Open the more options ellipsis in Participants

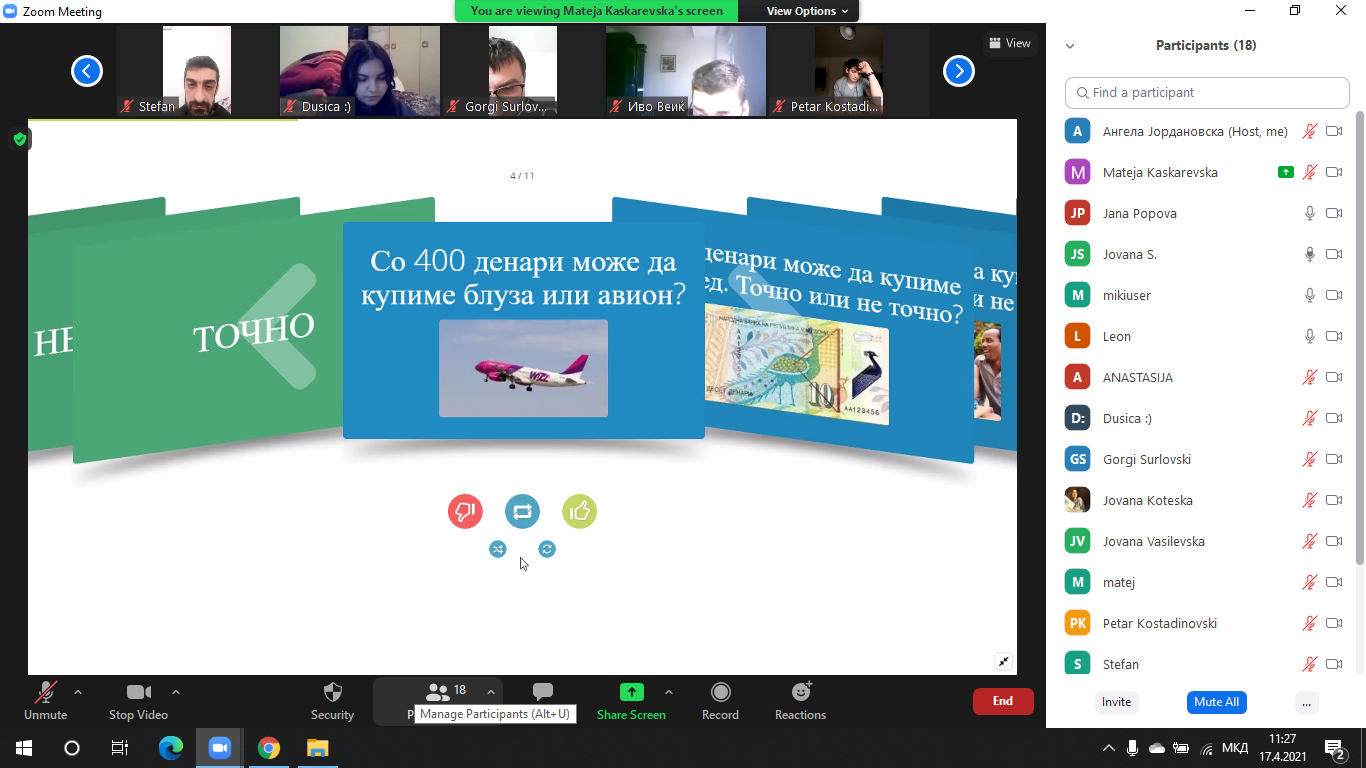click(1306, 702)
